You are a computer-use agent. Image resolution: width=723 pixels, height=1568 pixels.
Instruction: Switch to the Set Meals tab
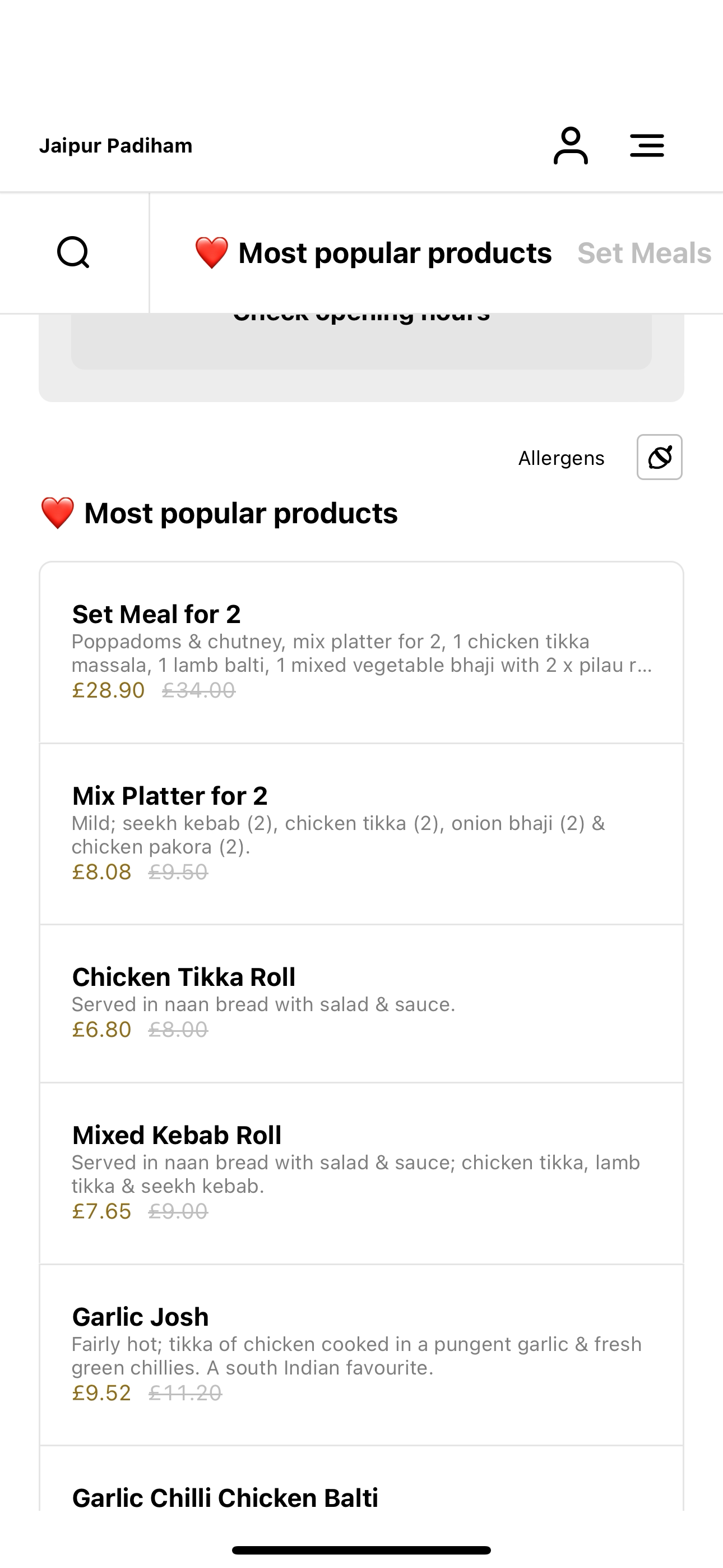click(x=645, y=252)
